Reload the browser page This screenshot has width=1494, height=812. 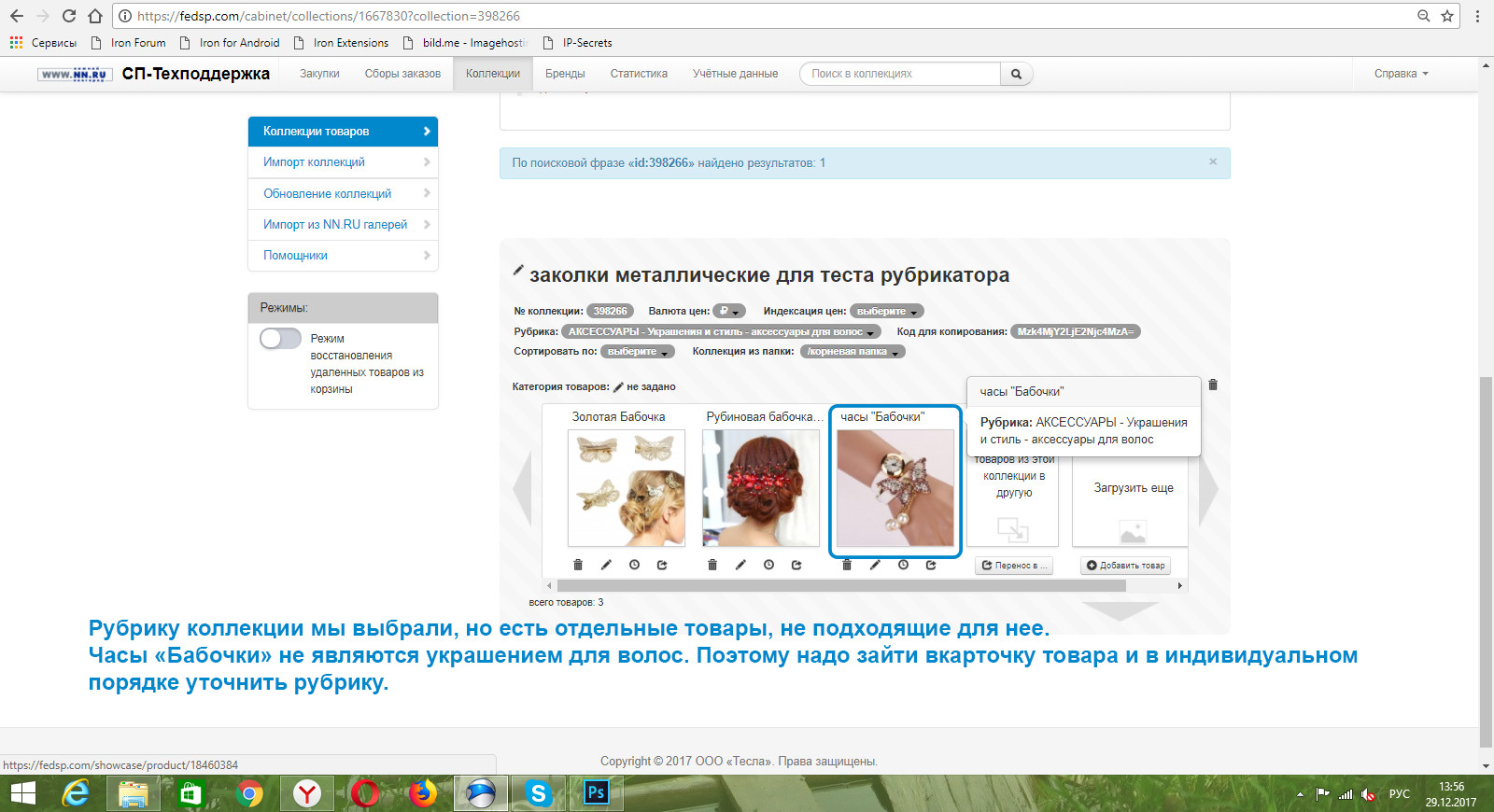pyautogui.click(x=69, y=16)
